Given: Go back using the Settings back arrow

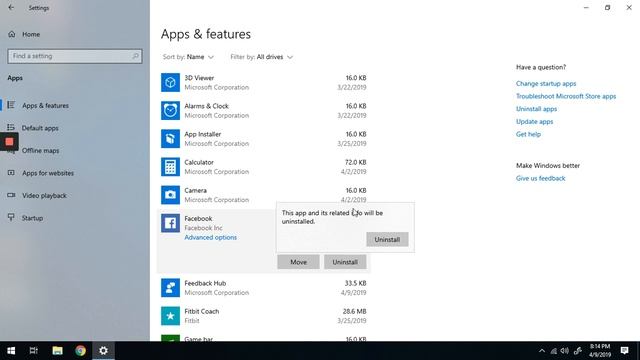Looking at the screenshot, I should click(x=11, y=8).
